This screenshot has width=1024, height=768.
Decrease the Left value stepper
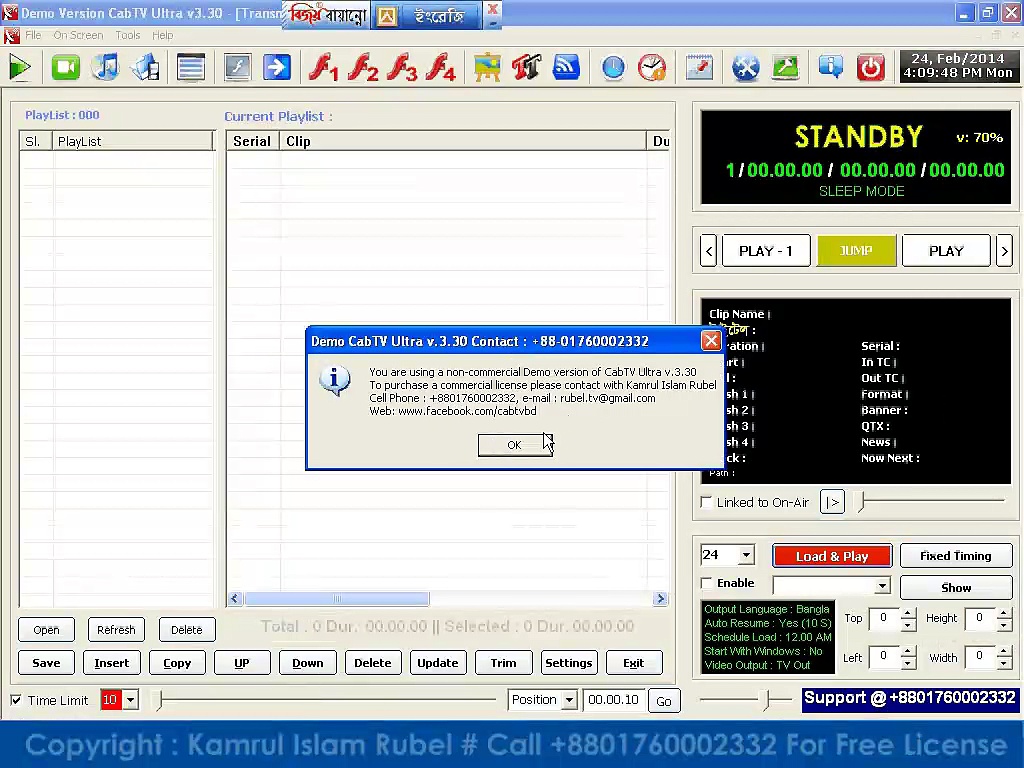coord(908,664)
